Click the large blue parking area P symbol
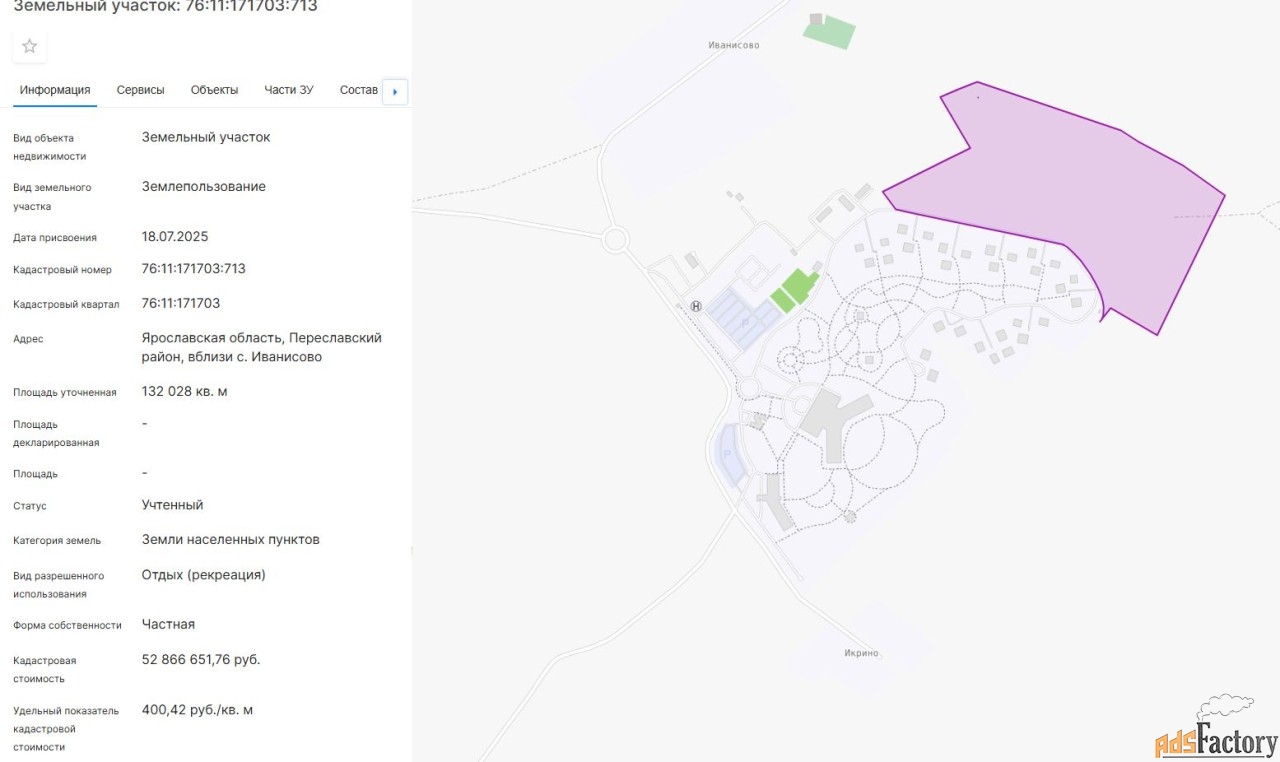This screenshot has height=762, width=1280. click(x=744, y=319)
